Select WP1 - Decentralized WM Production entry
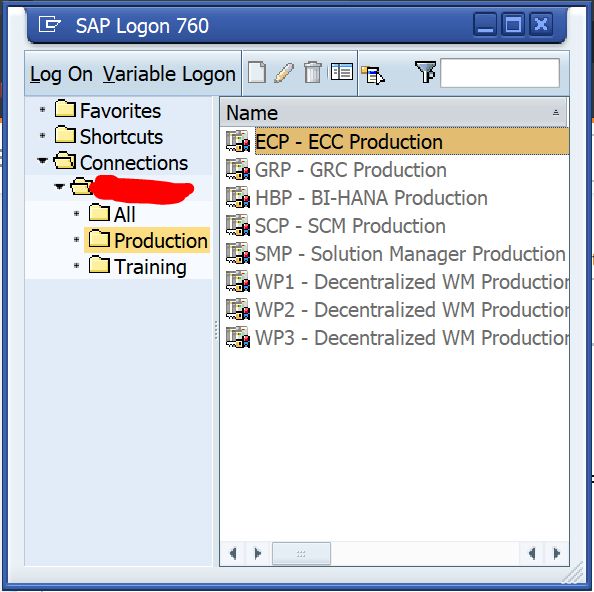The image size is (594, 592). tap(412, 282)
